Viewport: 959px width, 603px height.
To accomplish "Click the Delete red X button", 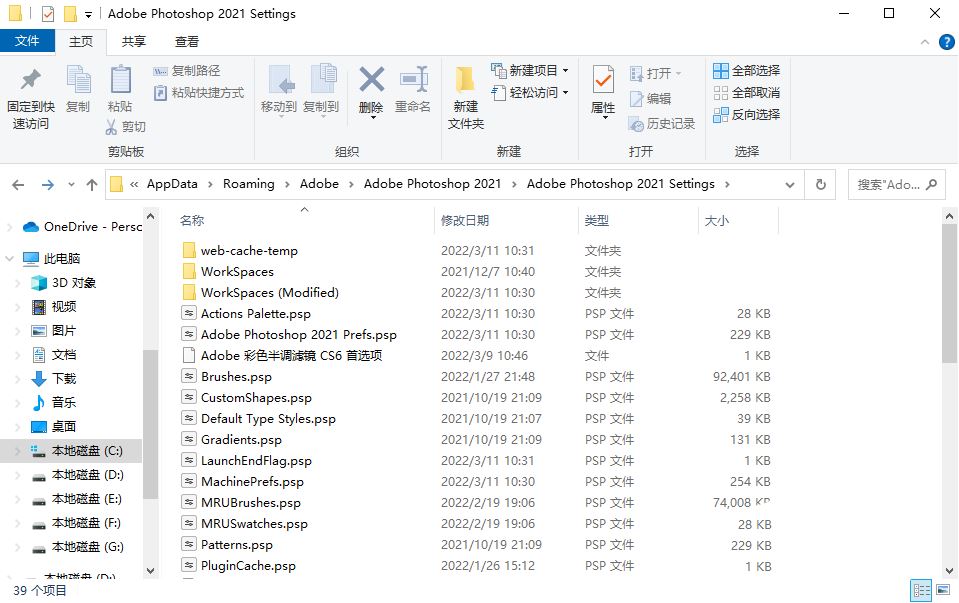I will pos(371,91).
